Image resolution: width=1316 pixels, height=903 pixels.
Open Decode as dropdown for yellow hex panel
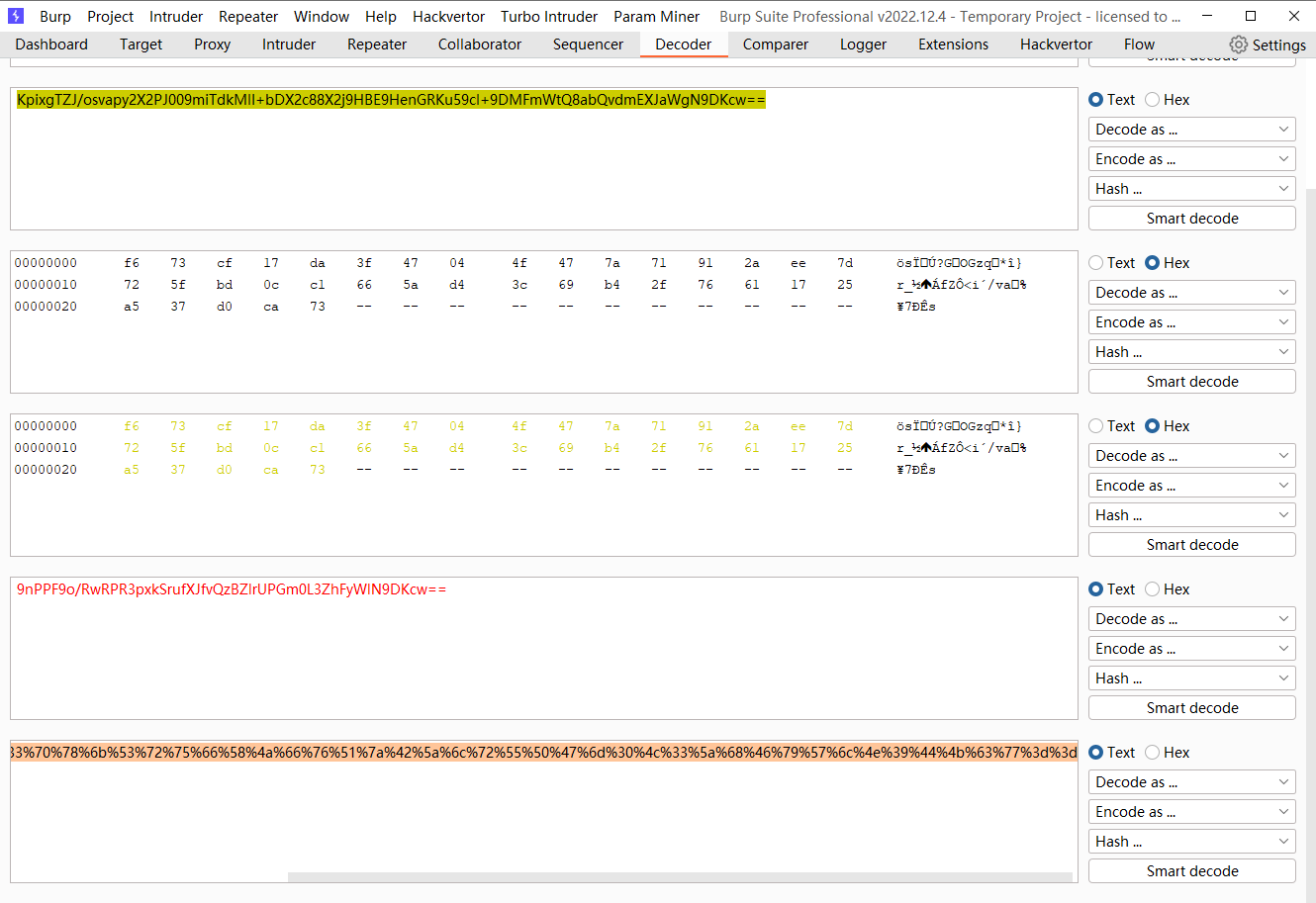[x=1192, y=456]
